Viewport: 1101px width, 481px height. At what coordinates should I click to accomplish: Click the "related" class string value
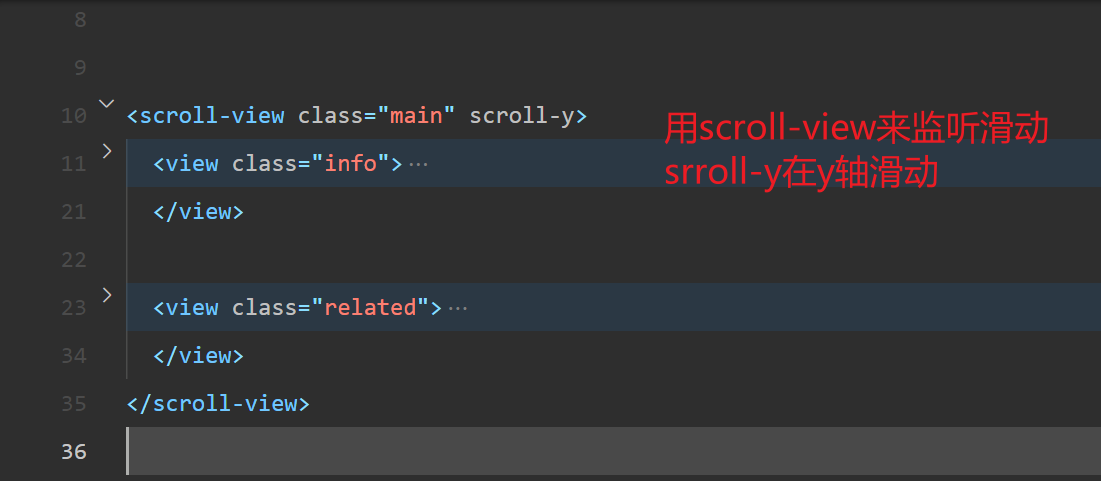pos(371,308)
